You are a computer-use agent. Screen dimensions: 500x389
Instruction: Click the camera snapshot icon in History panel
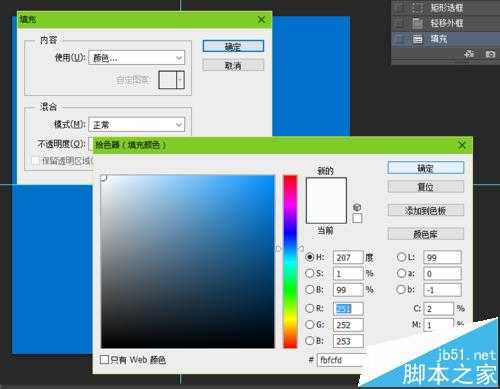490,54
